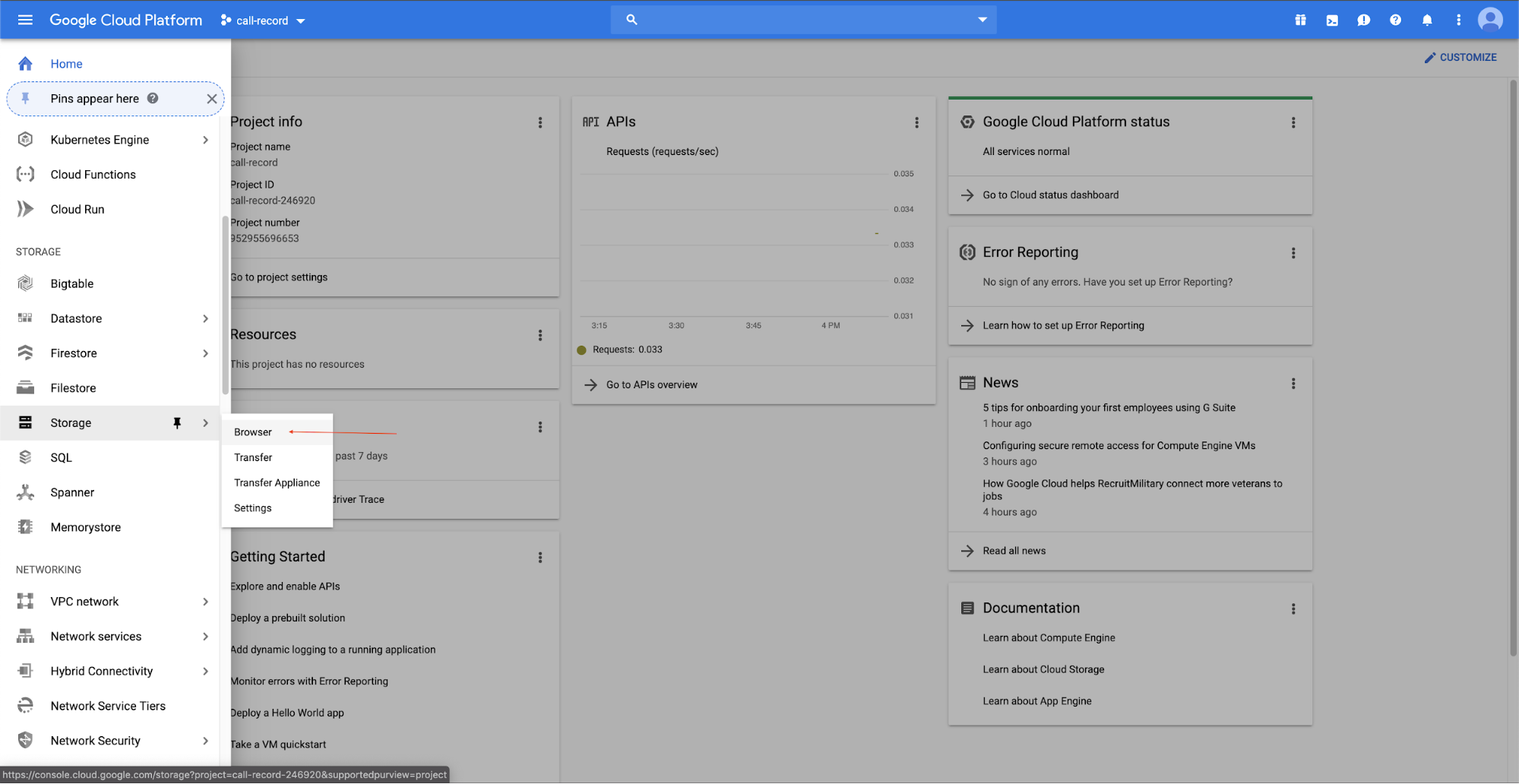Image resolution: width=1519 pixels, height=784 pixels.
Task: Select Settings in Storage submenu
Action: point(277,508)
